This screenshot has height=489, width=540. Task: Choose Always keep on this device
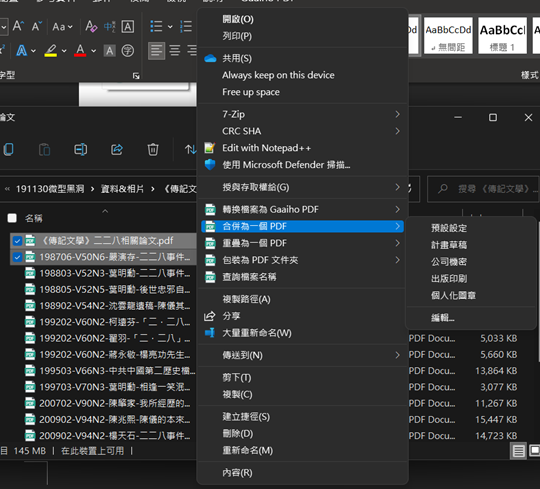[x=302, y=75]
